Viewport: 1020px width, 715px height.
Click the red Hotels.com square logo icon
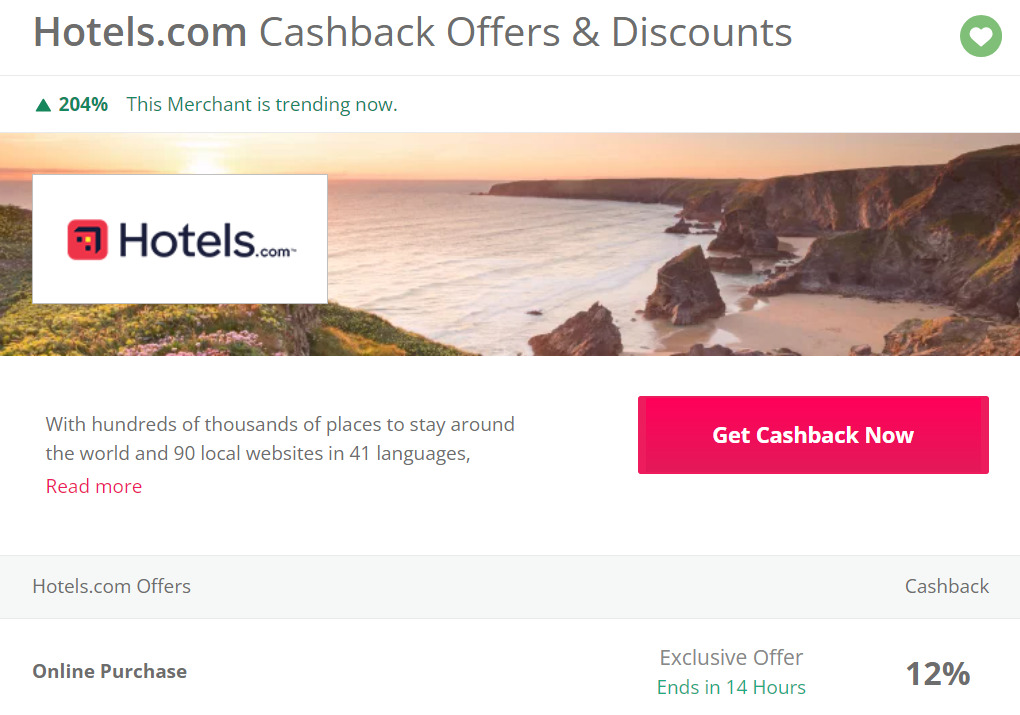coord(87,239)
